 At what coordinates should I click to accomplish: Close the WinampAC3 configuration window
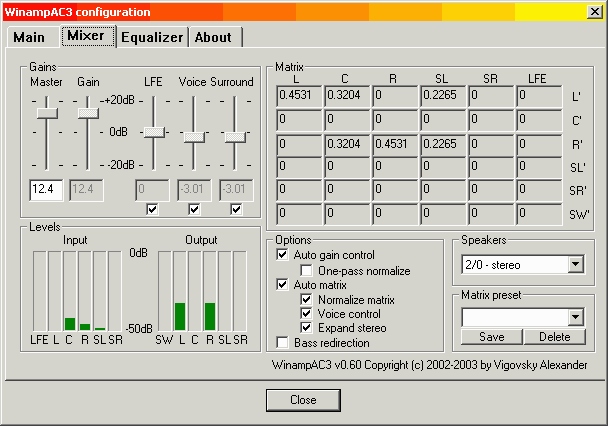click(594, 12)
